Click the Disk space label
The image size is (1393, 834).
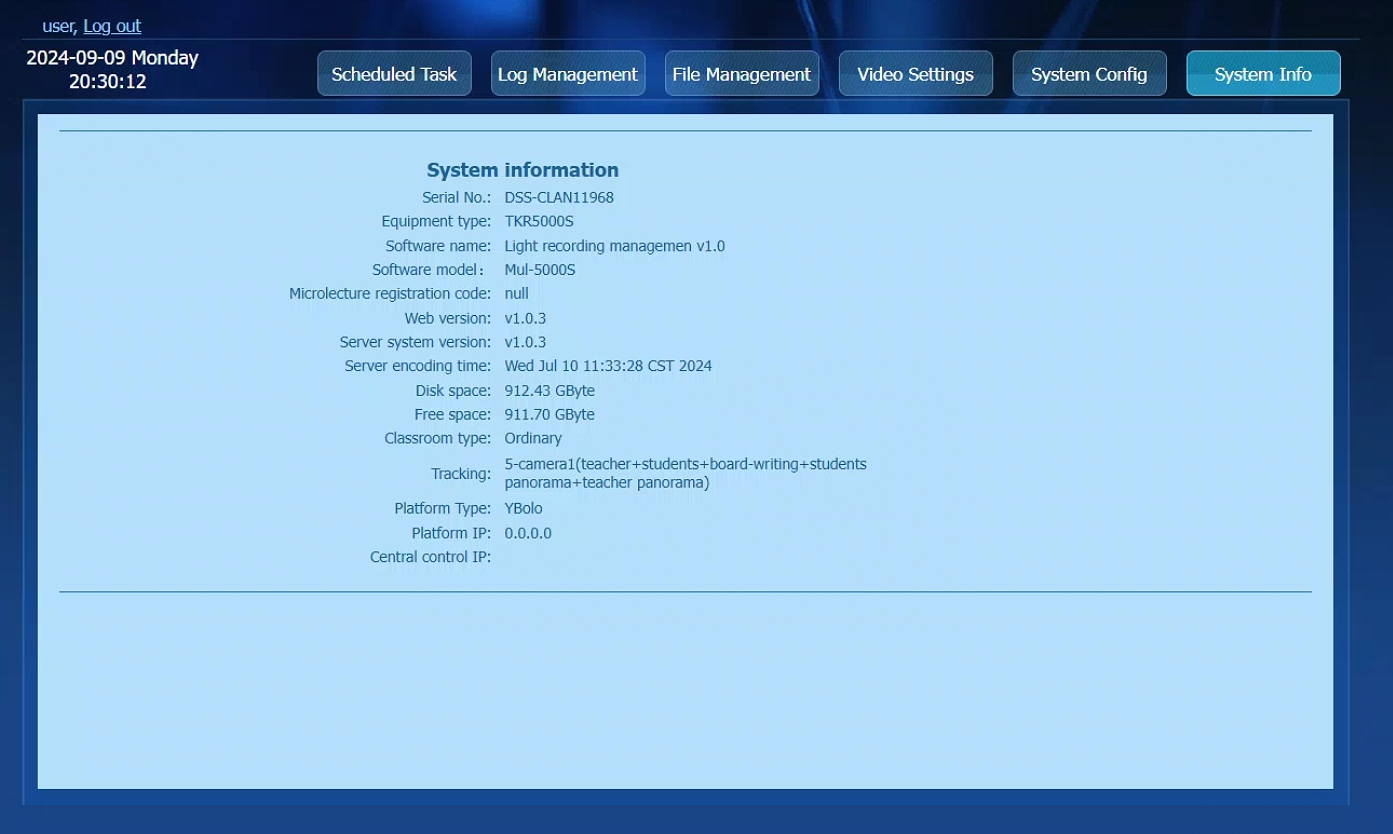[x=453, y=390]
